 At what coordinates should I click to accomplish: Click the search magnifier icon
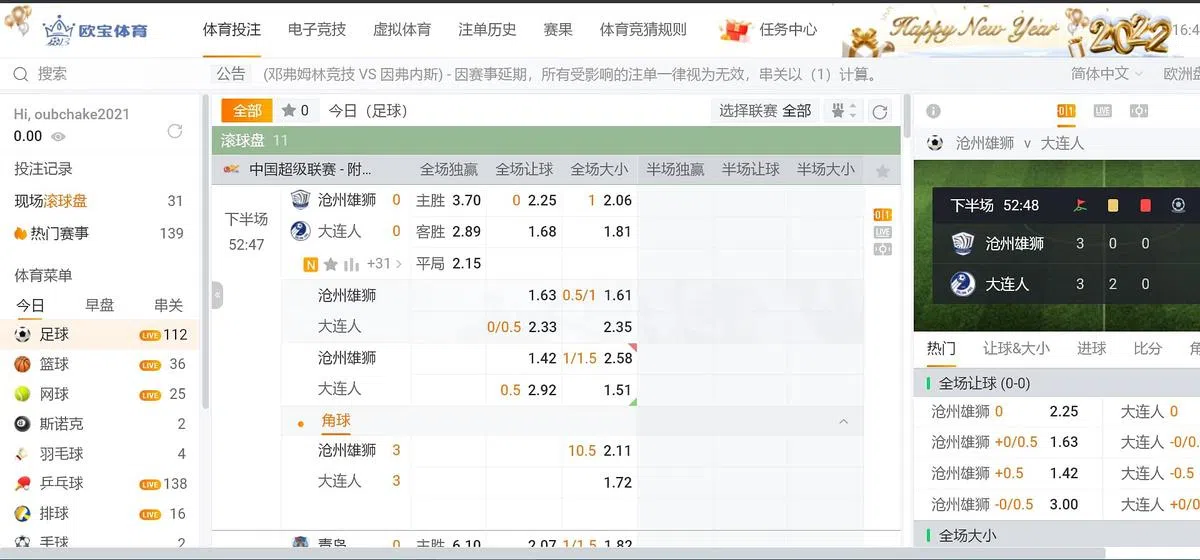point(20,74)
